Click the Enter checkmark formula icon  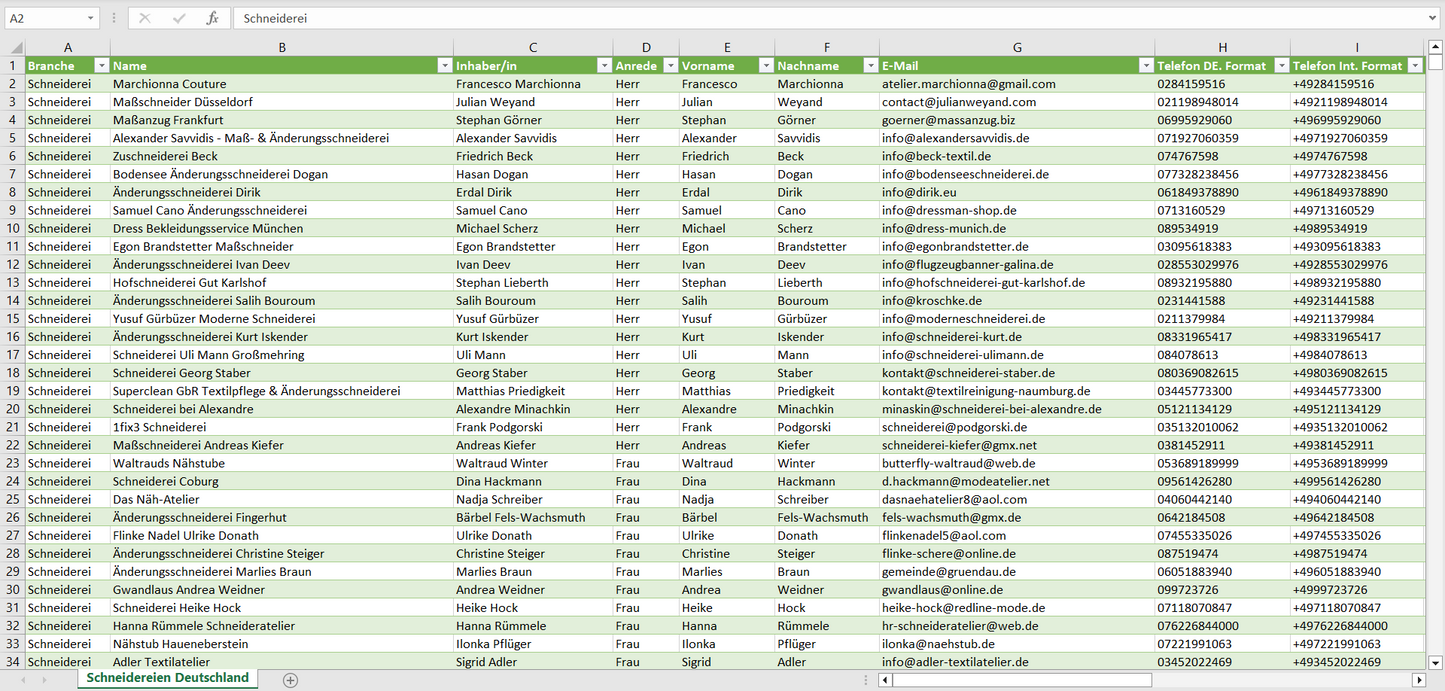[x=179, y=18]
